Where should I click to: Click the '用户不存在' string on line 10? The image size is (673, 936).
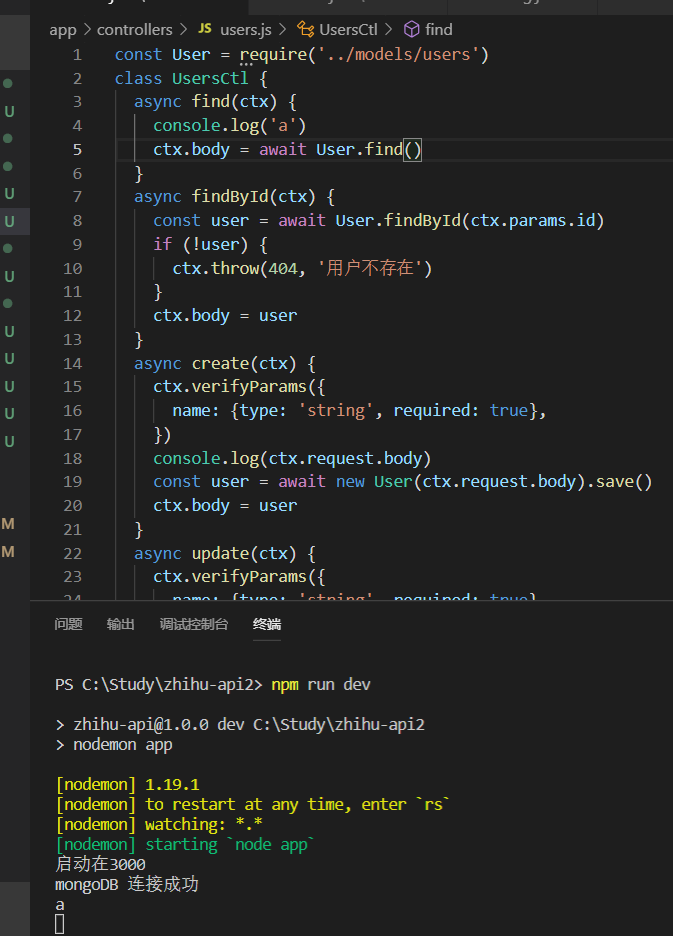pyautogui.click(x=370, y=267)
